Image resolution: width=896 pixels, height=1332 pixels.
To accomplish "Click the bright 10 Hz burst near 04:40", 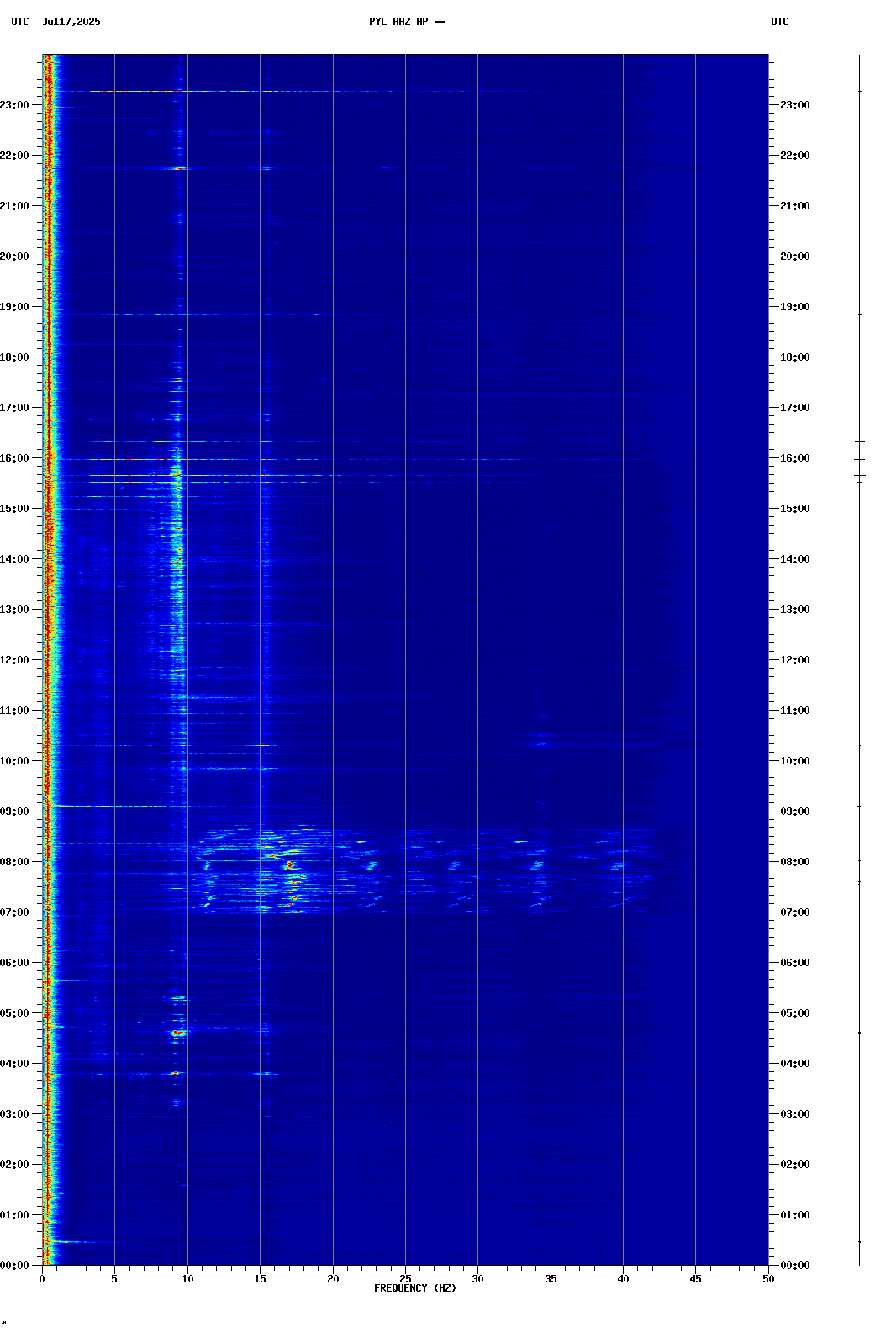I will [x=179, y=1033].
